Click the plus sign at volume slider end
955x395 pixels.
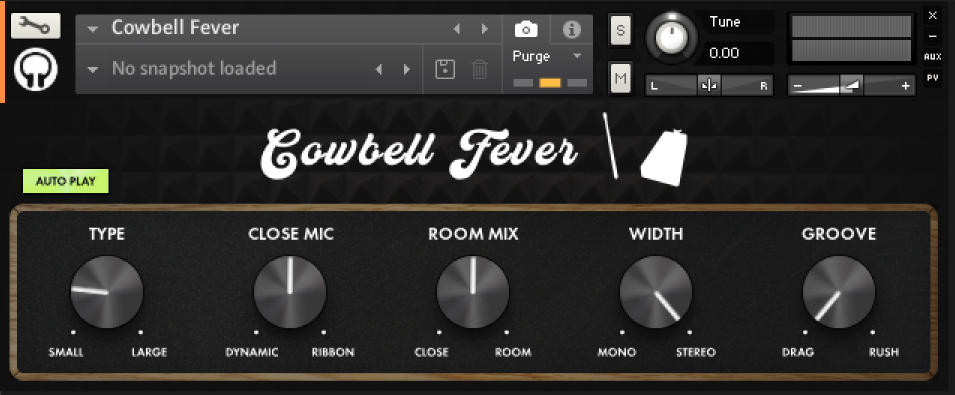point(906,86)
